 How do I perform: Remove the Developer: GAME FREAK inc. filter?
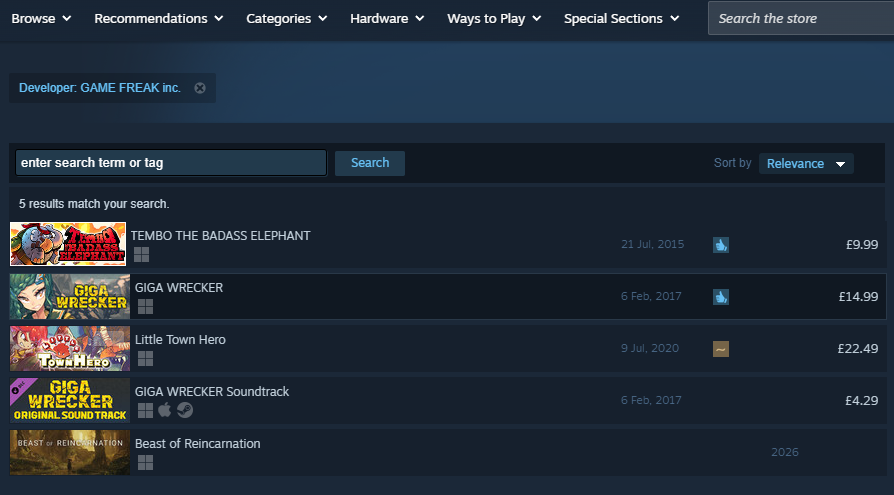(x=200, y=88)
